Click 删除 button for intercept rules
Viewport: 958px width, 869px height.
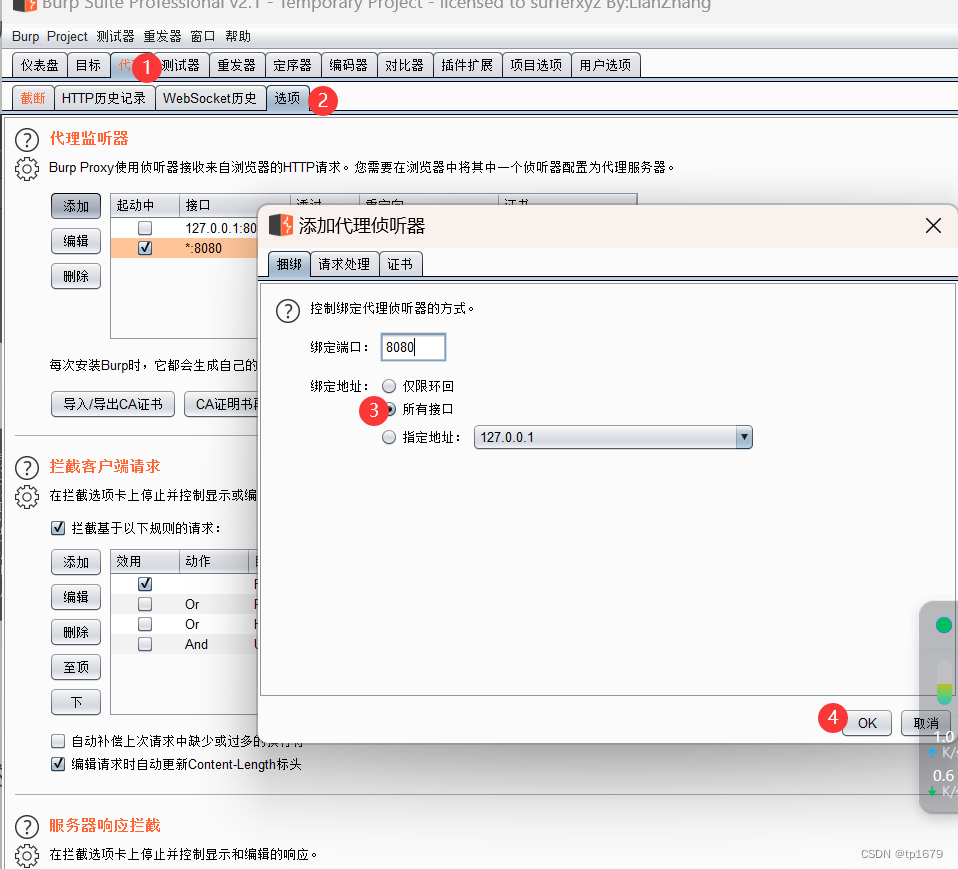coord(76,632)
